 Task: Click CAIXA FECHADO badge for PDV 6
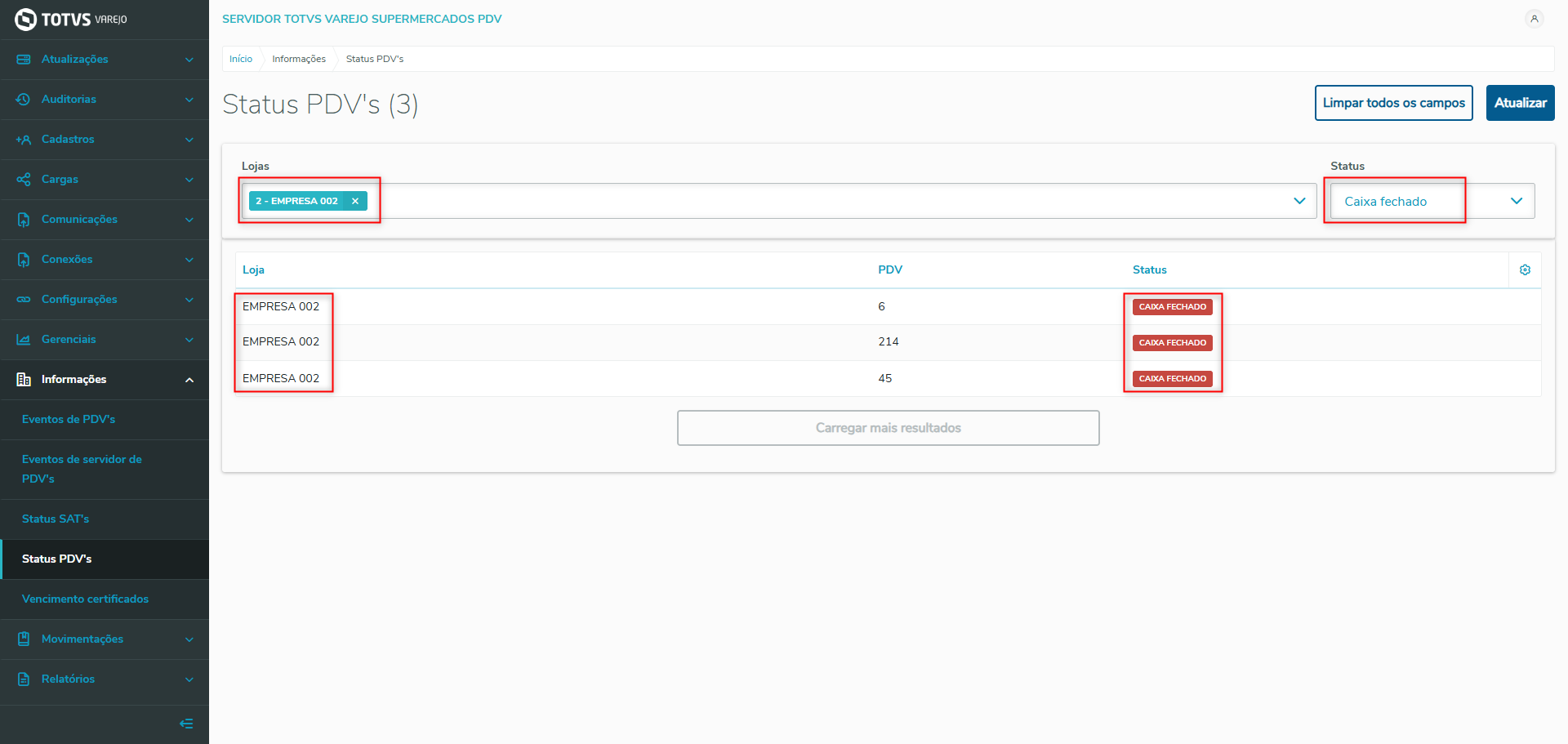click(x=1172, y=307)
